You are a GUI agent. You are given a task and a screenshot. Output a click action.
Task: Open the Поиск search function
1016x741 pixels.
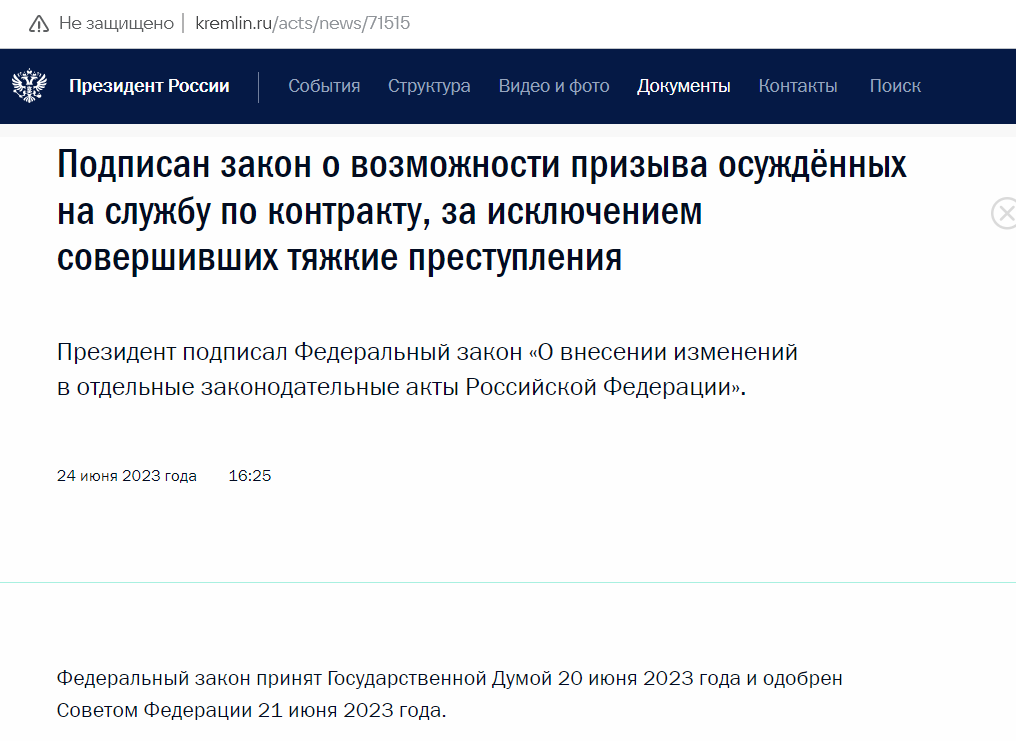(x=894, y=86)
